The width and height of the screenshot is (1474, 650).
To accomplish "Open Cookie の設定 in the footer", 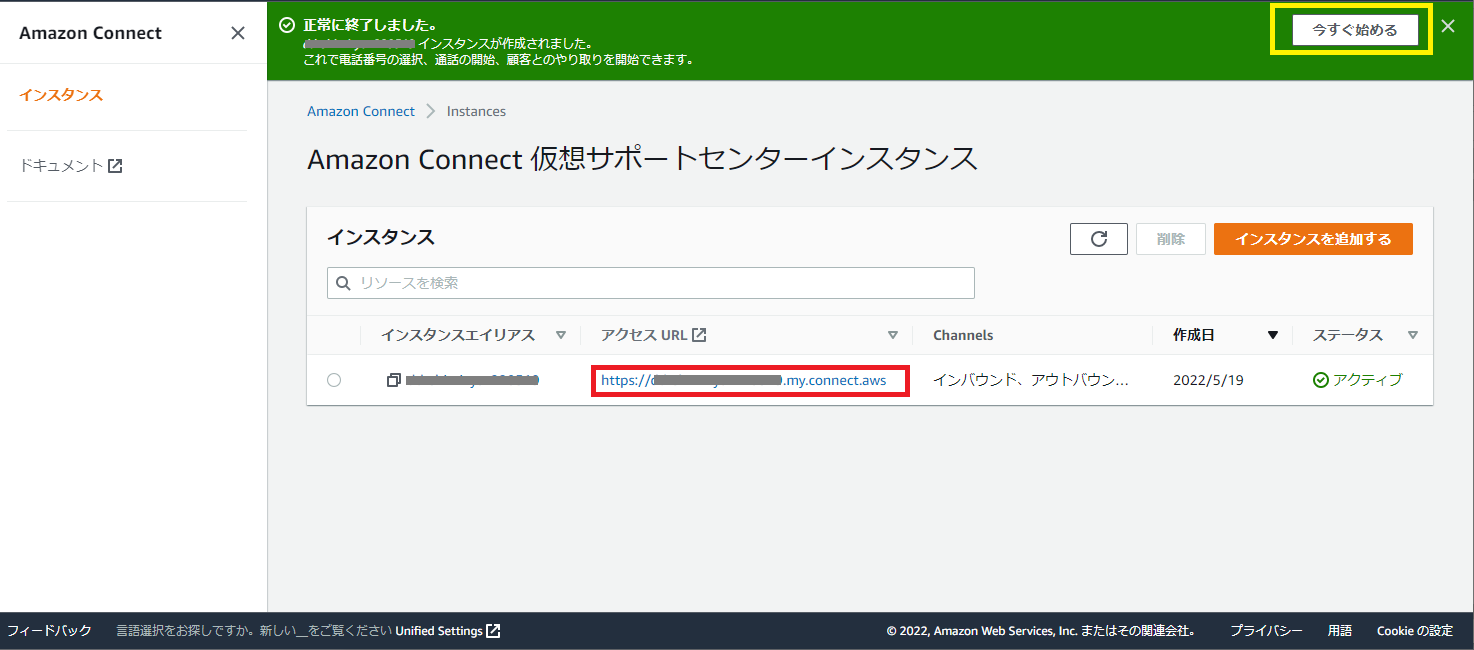I will 1415,631.
